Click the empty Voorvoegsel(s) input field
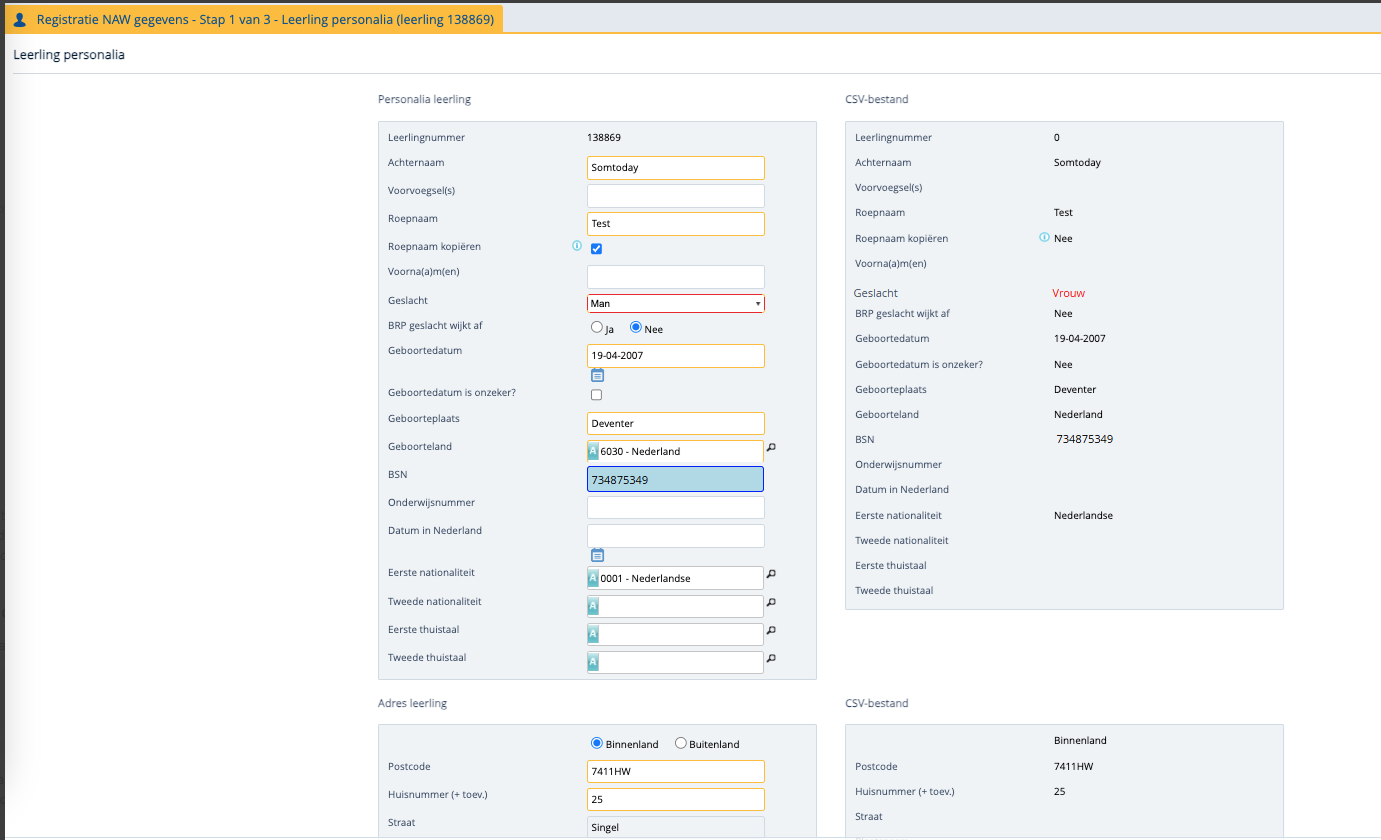This screenshot has height=840, width=1381. (x=676, y=195)
